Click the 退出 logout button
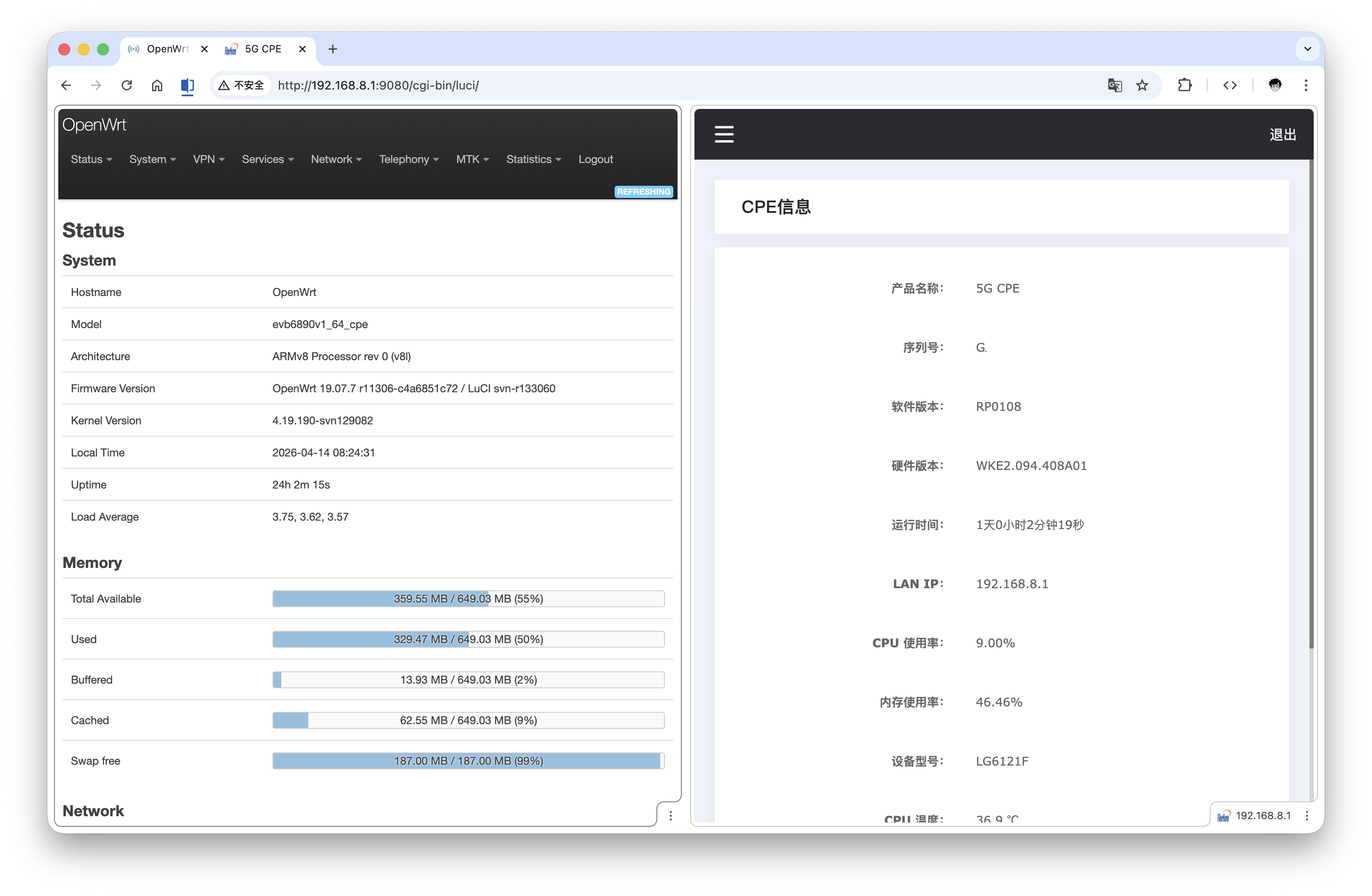The height and width of the screenshot is (896, 1372). tap(1282, 134)
